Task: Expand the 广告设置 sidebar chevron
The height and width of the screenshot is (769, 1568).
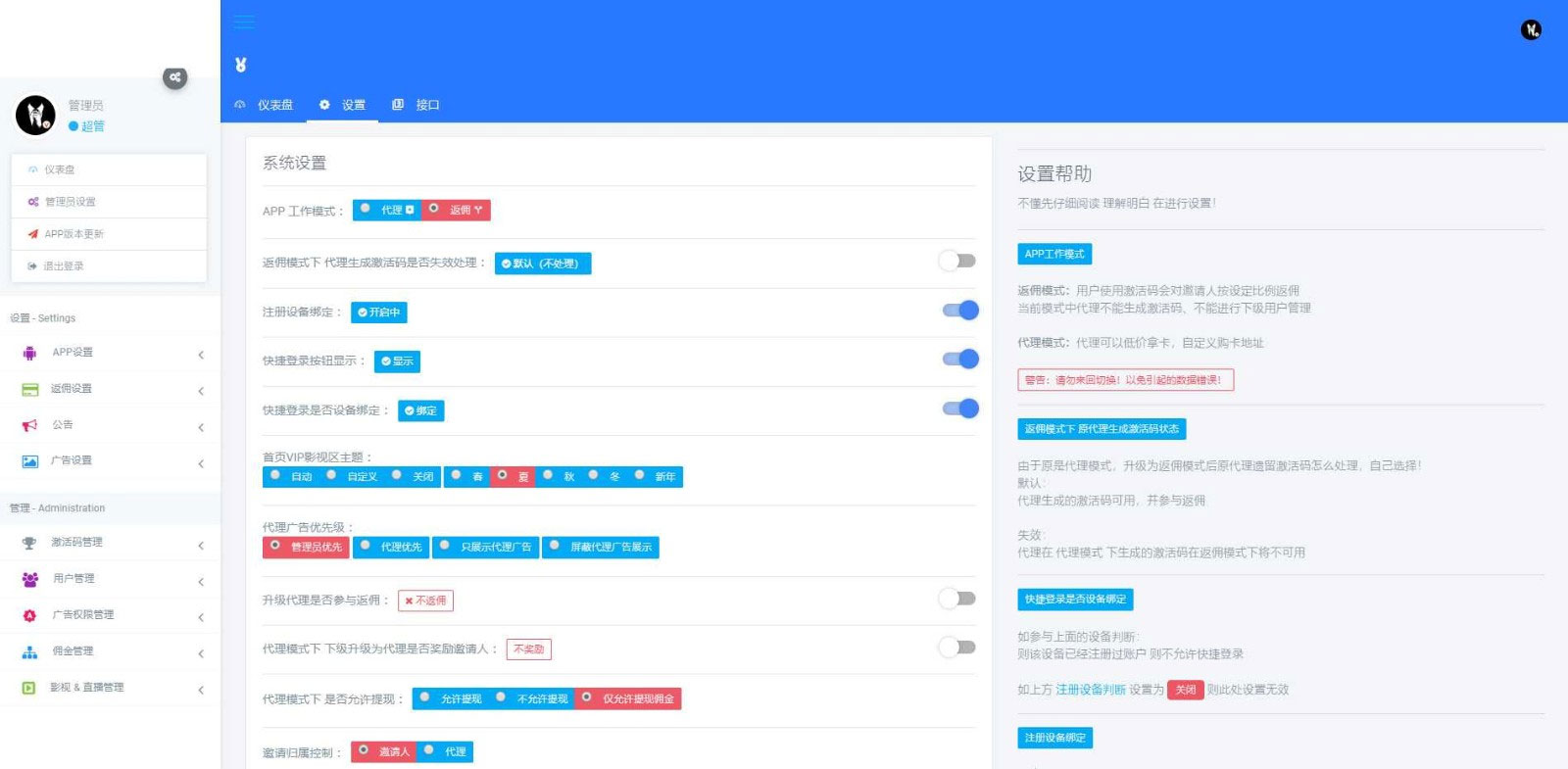Action: (x=201, y=463)
